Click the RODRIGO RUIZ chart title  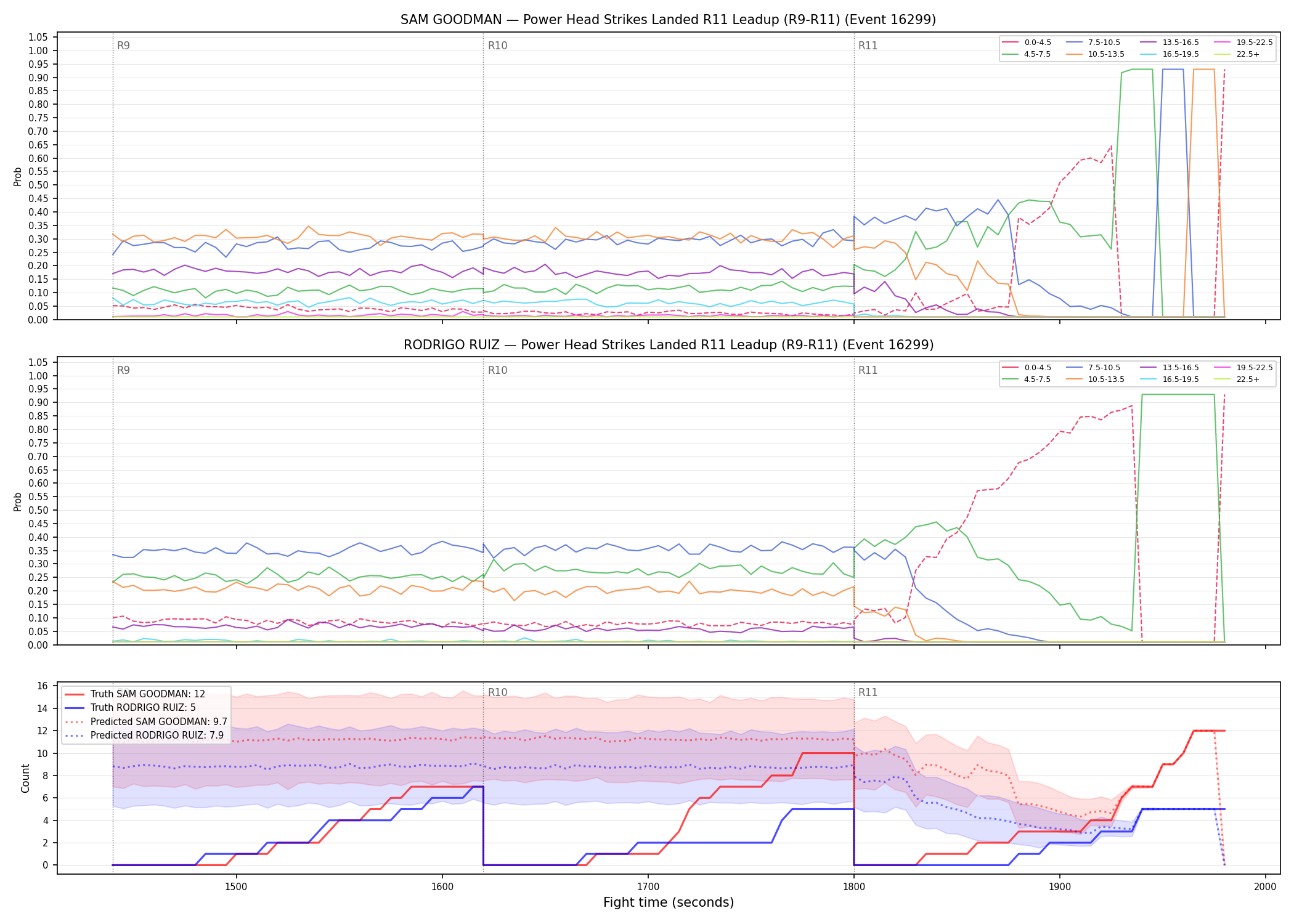tap(669, 345)
